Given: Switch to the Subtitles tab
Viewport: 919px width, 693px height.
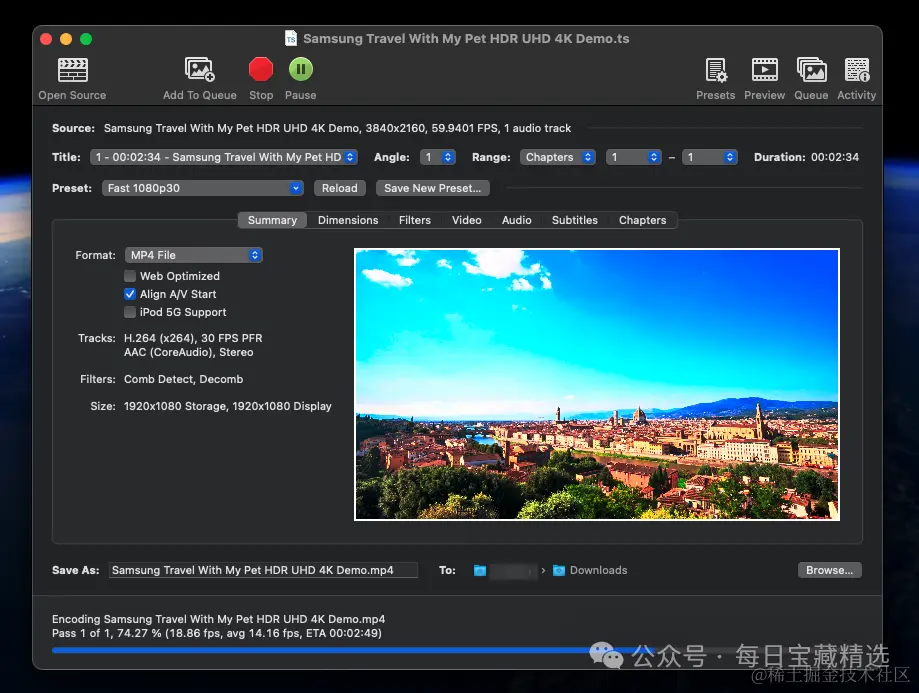Looking at the screenshot, I should [x=574, y=220].
